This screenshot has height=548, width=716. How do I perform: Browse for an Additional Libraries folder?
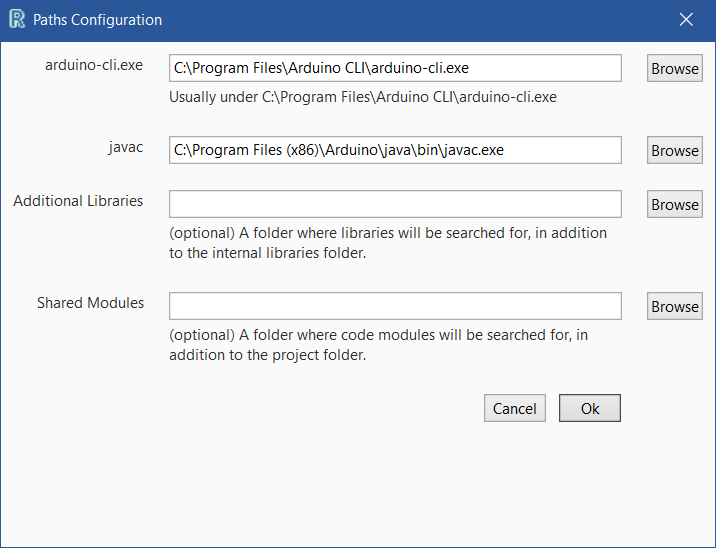click(x=675, y=204)
